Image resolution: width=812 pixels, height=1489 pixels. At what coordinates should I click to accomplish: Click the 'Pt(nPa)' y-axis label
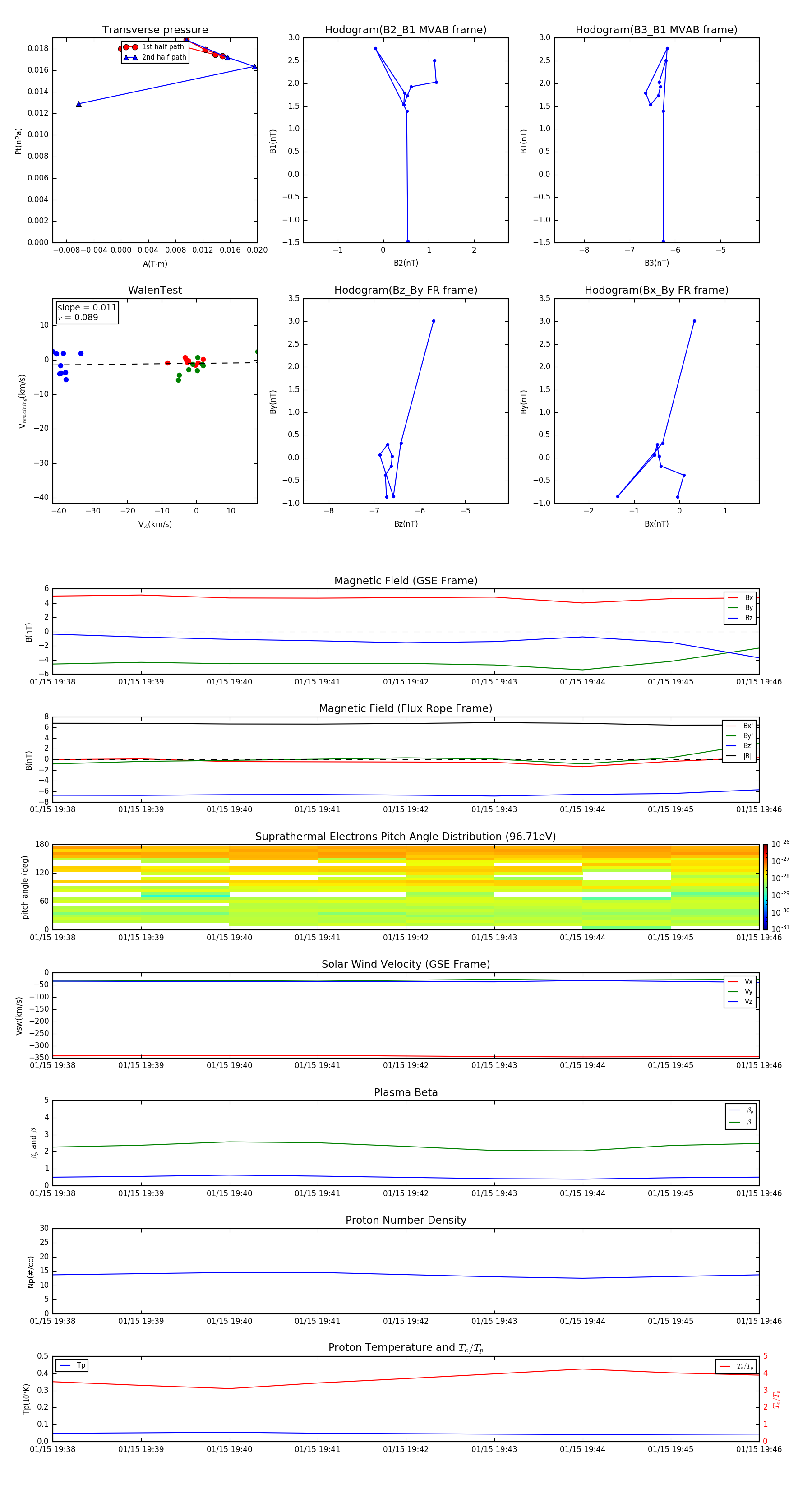(18, 141)
